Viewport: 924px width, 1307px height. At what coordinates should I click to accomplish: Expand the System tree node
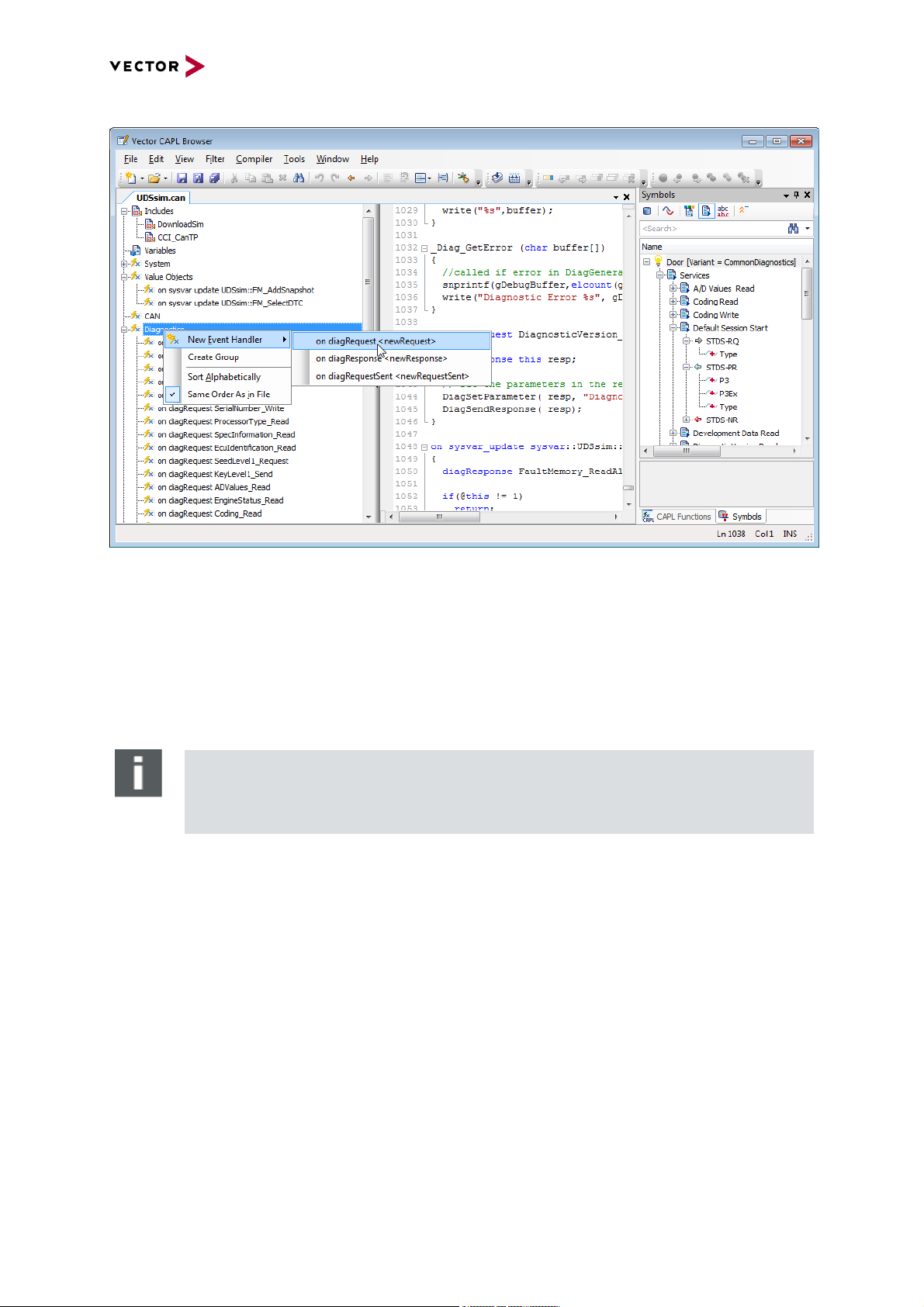[x=124, y=264]
